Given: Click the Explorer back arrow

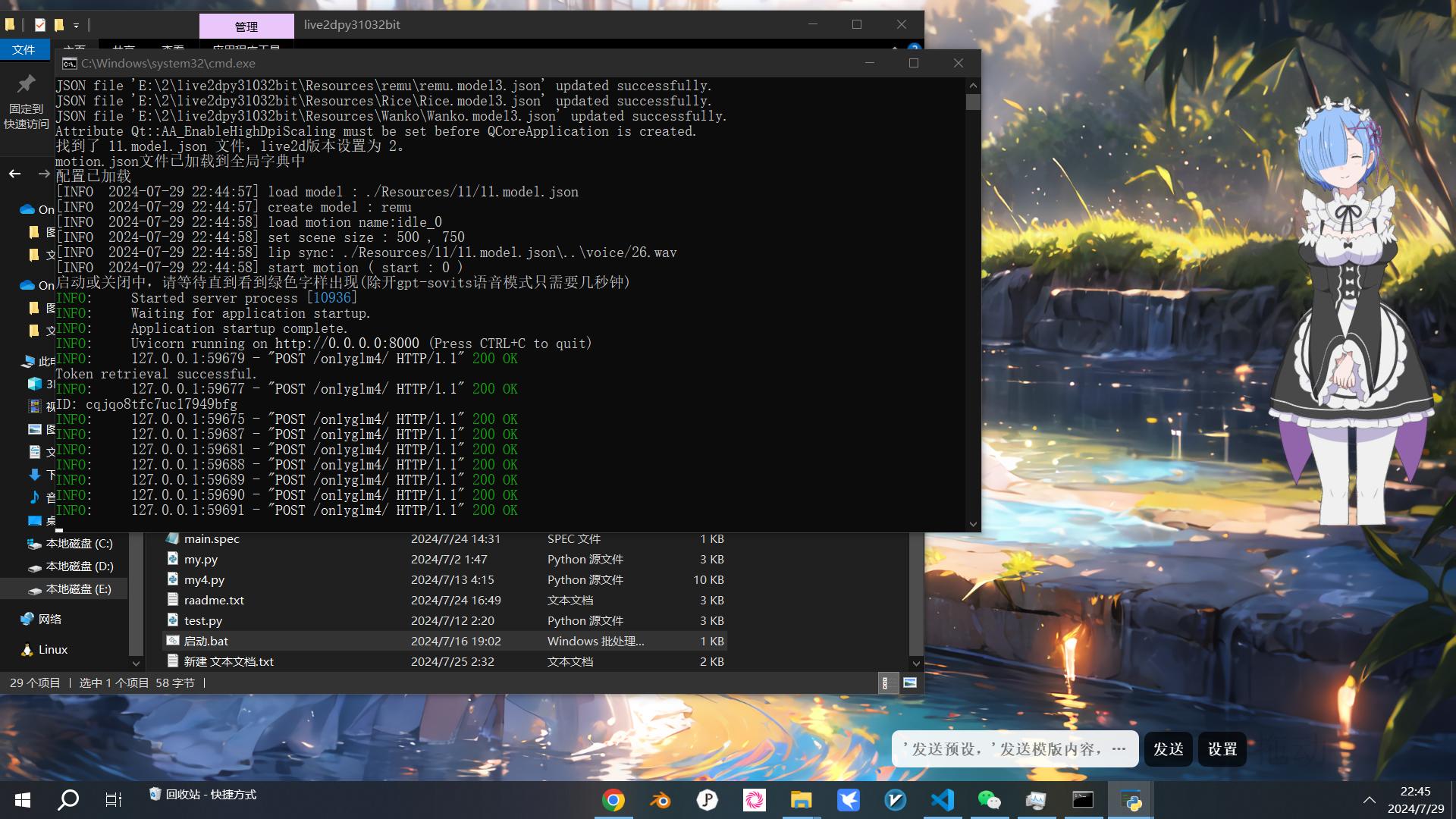Looking at the screenshot, I should coord(14,174).
